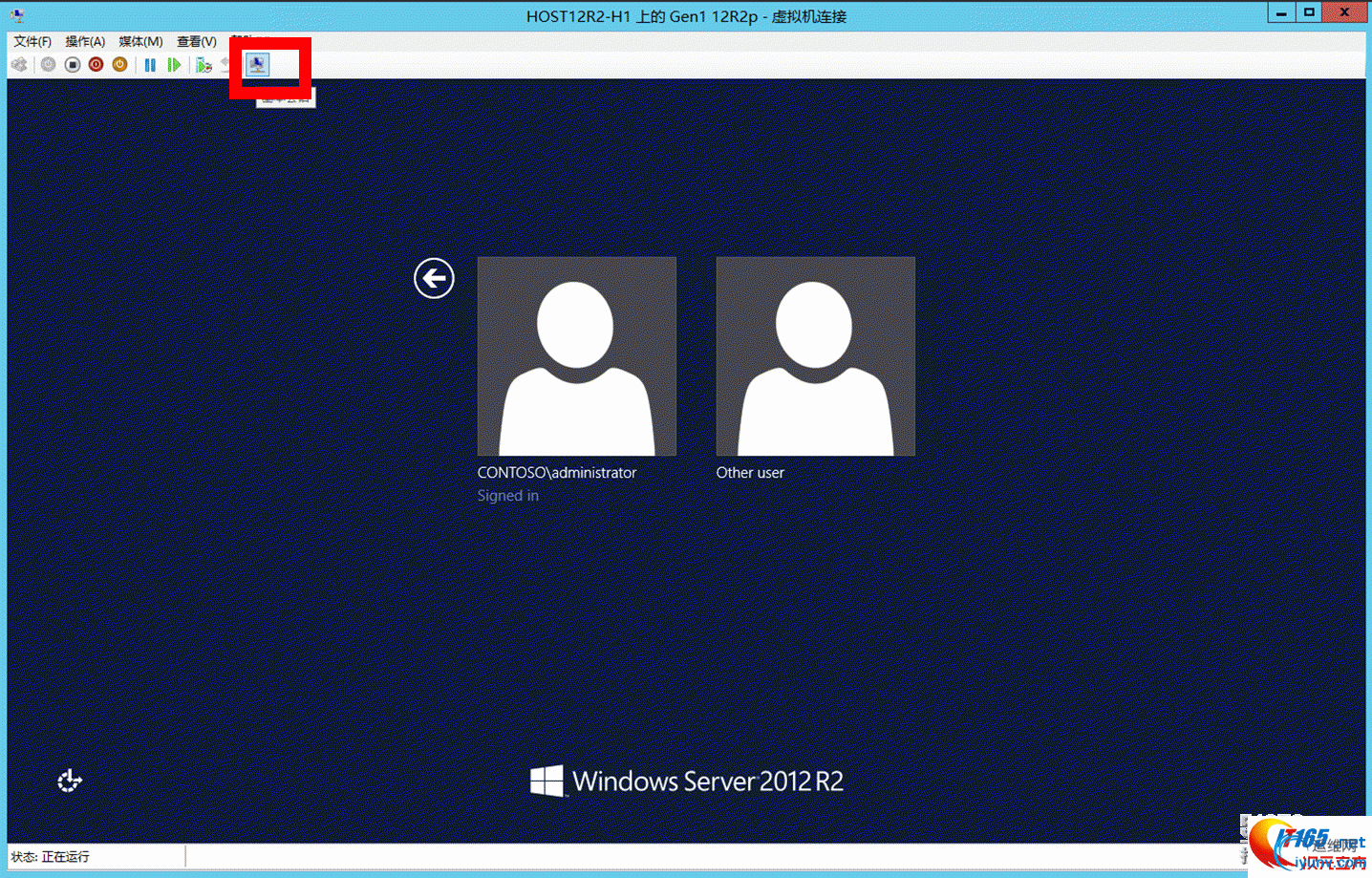Create a checkpoint with the toolbar icon
The height and width of the screenshot is (878, 1372).
click(204, 65)
